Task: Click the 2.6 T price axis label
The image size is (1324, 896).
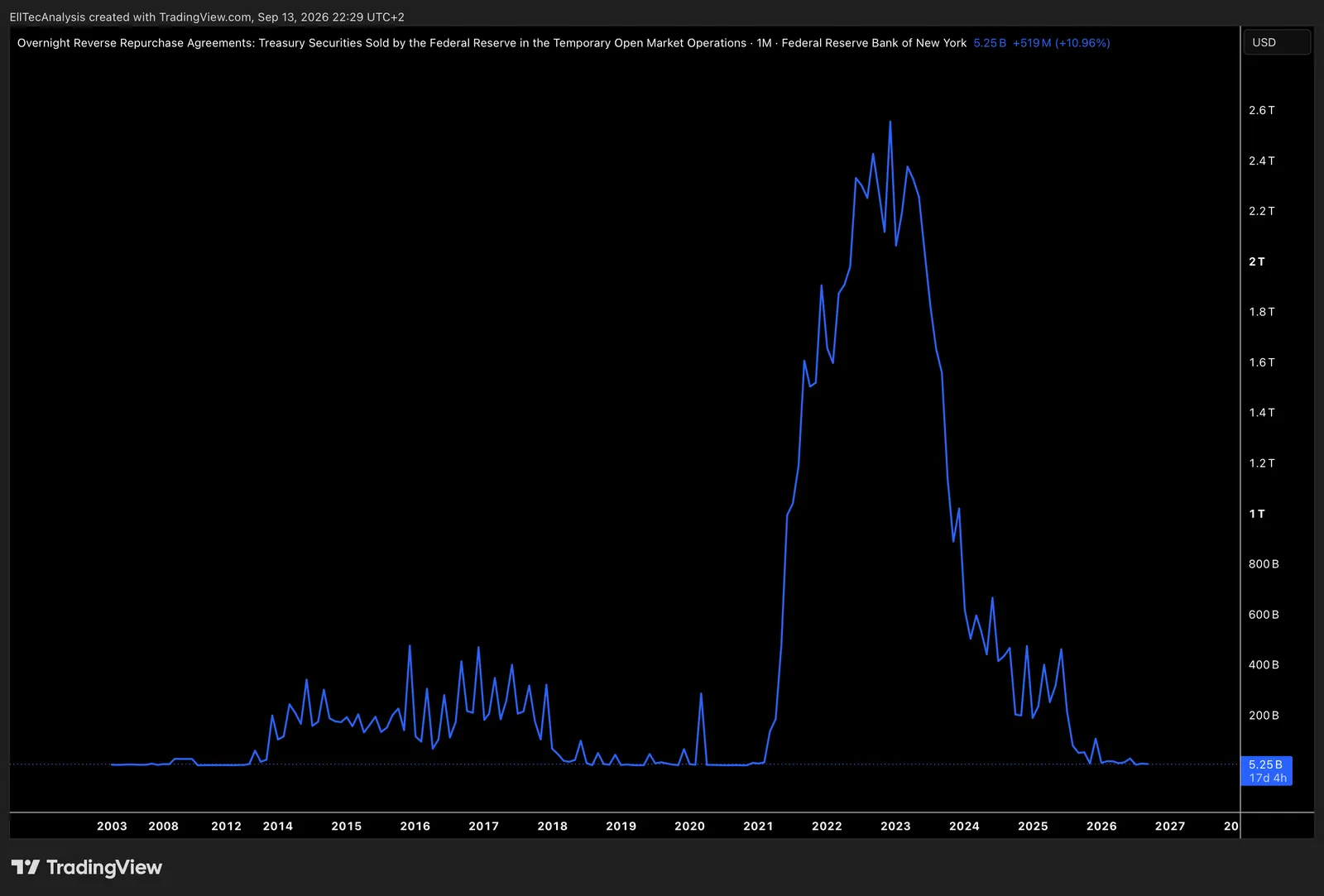Action: [1262, 110]
